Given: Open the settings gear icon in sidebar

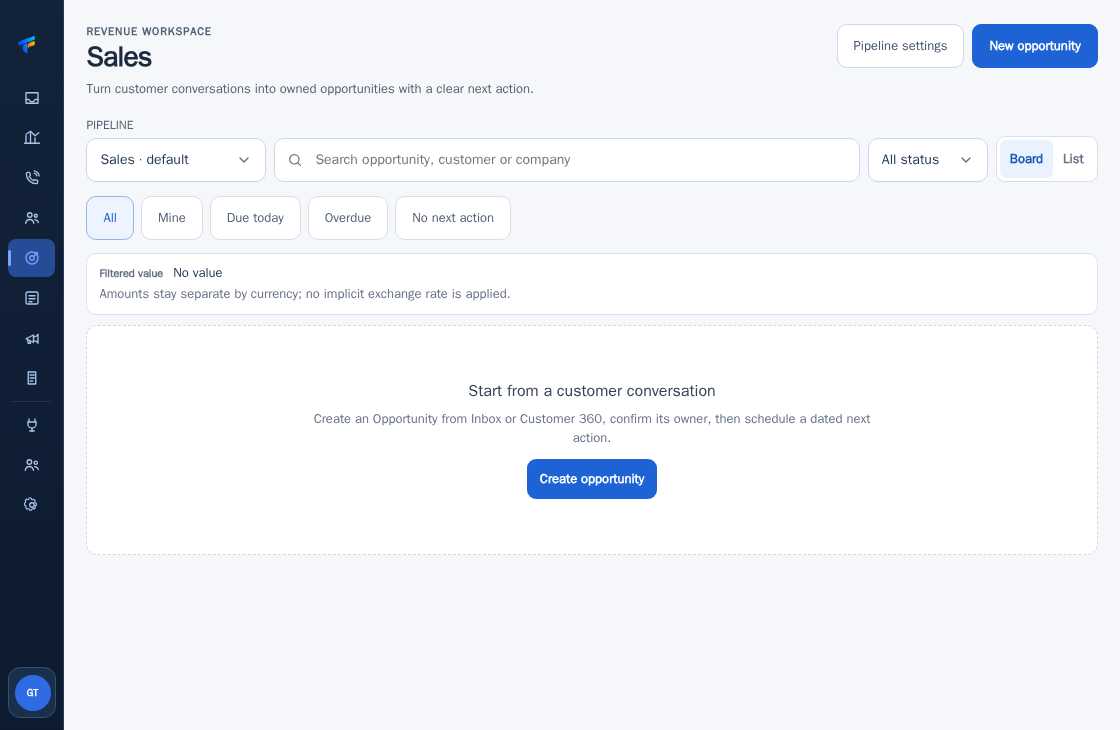Looking at the screenshot, I should [31, 504].
